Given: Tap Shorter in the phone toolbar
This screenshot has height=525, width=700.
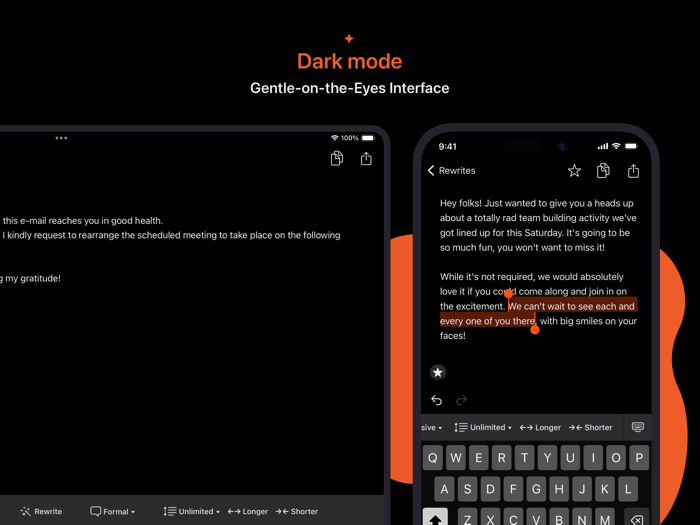Looking at the screenshot, I should [591, 427].
